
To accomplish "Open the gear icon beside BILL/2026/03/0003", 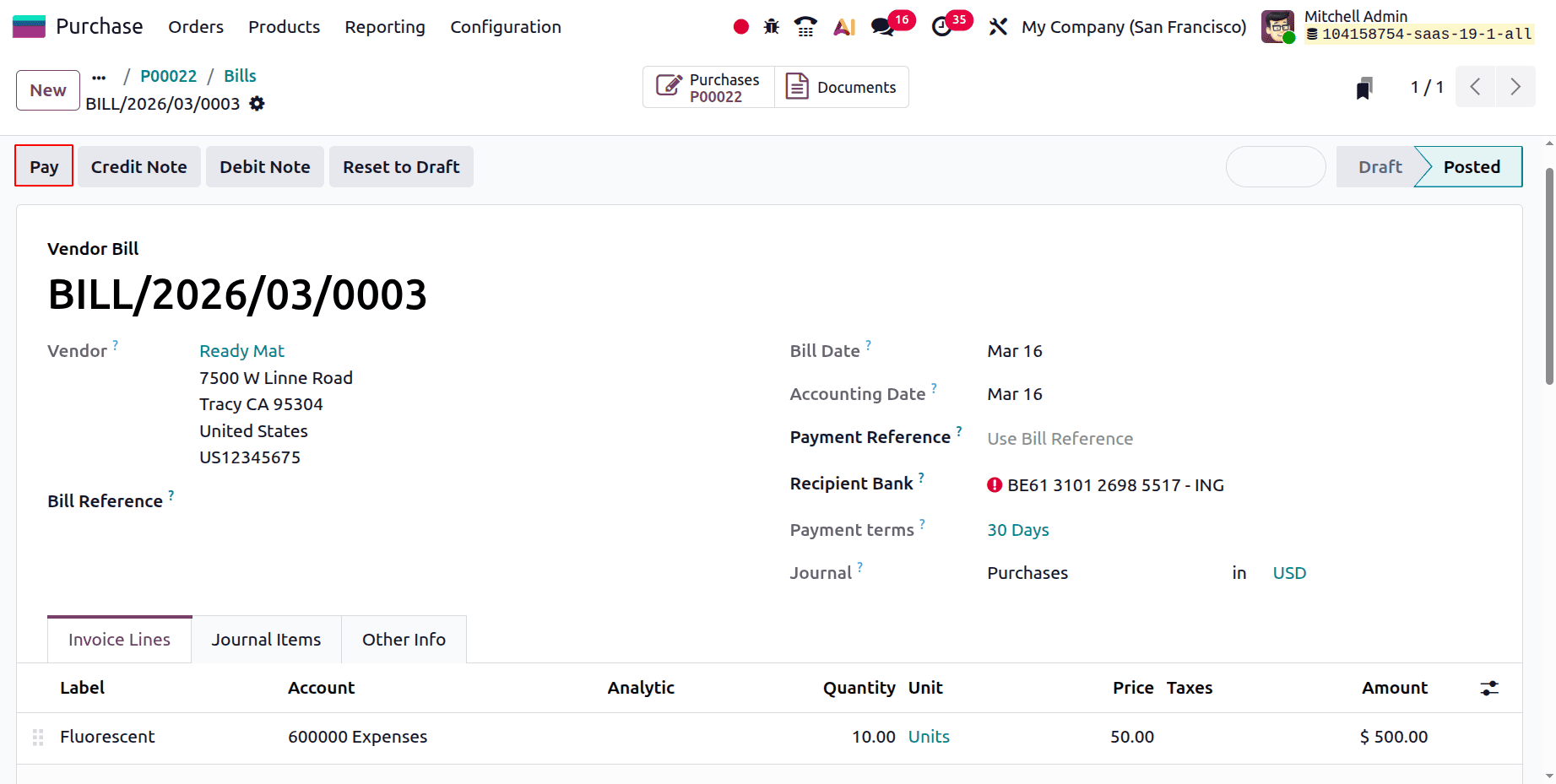I will [258, 103].
